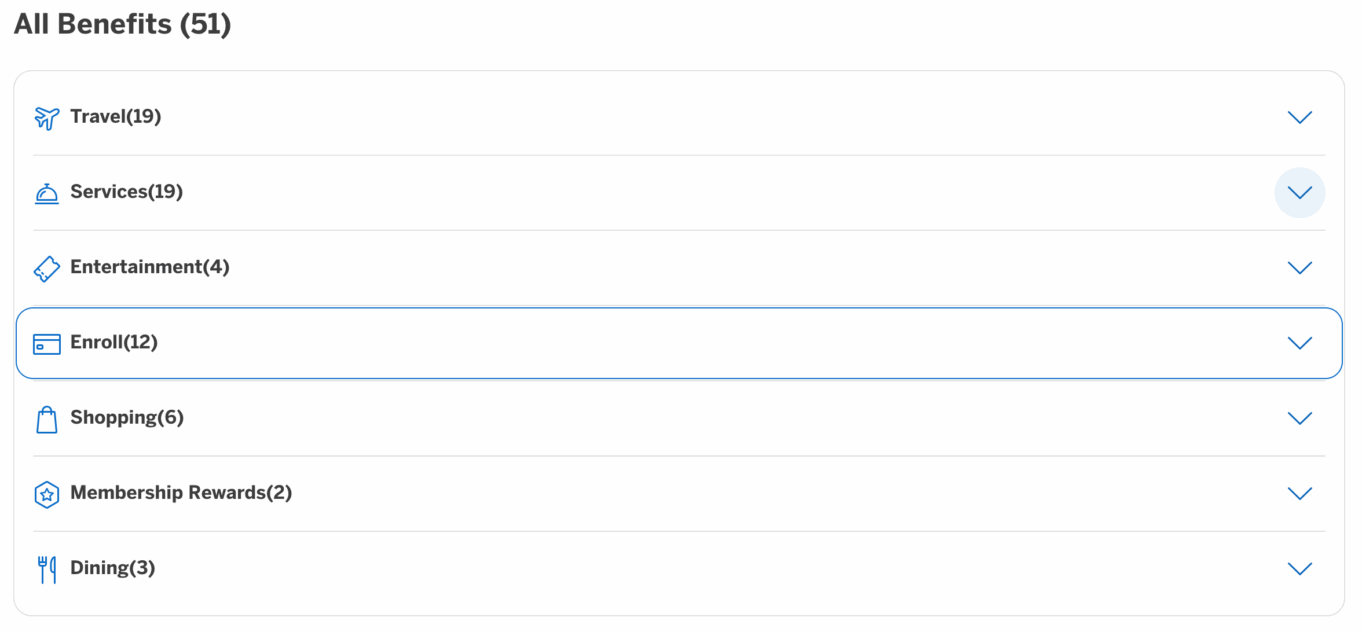Expand the Dining chevron arrow

tap(1300, 568)
